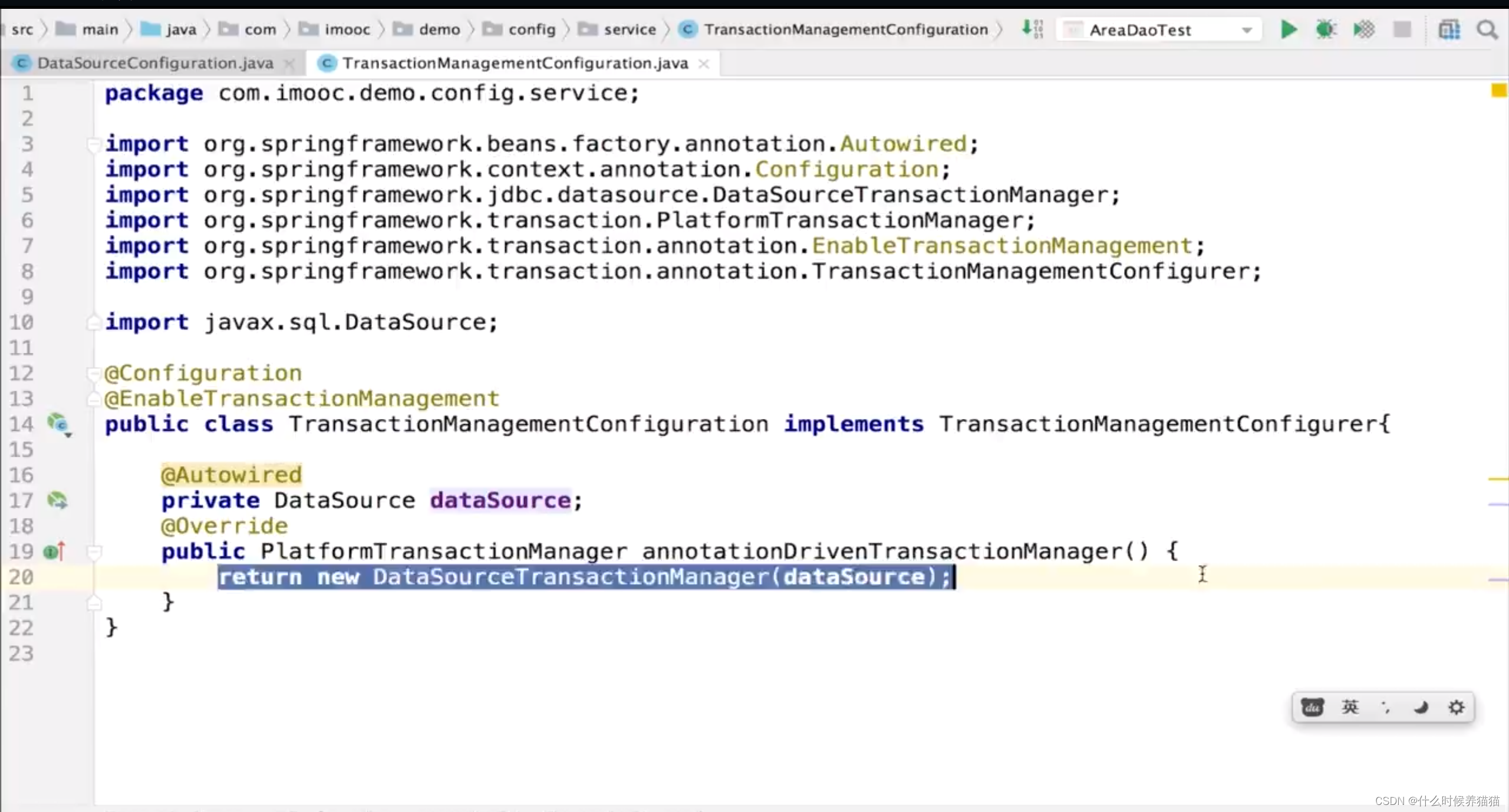Image resolution: width=1509 pixels, height=812 pixels.
Task: Click the autowired dependency gutter icon on line 17
Action: pos(57,500)
